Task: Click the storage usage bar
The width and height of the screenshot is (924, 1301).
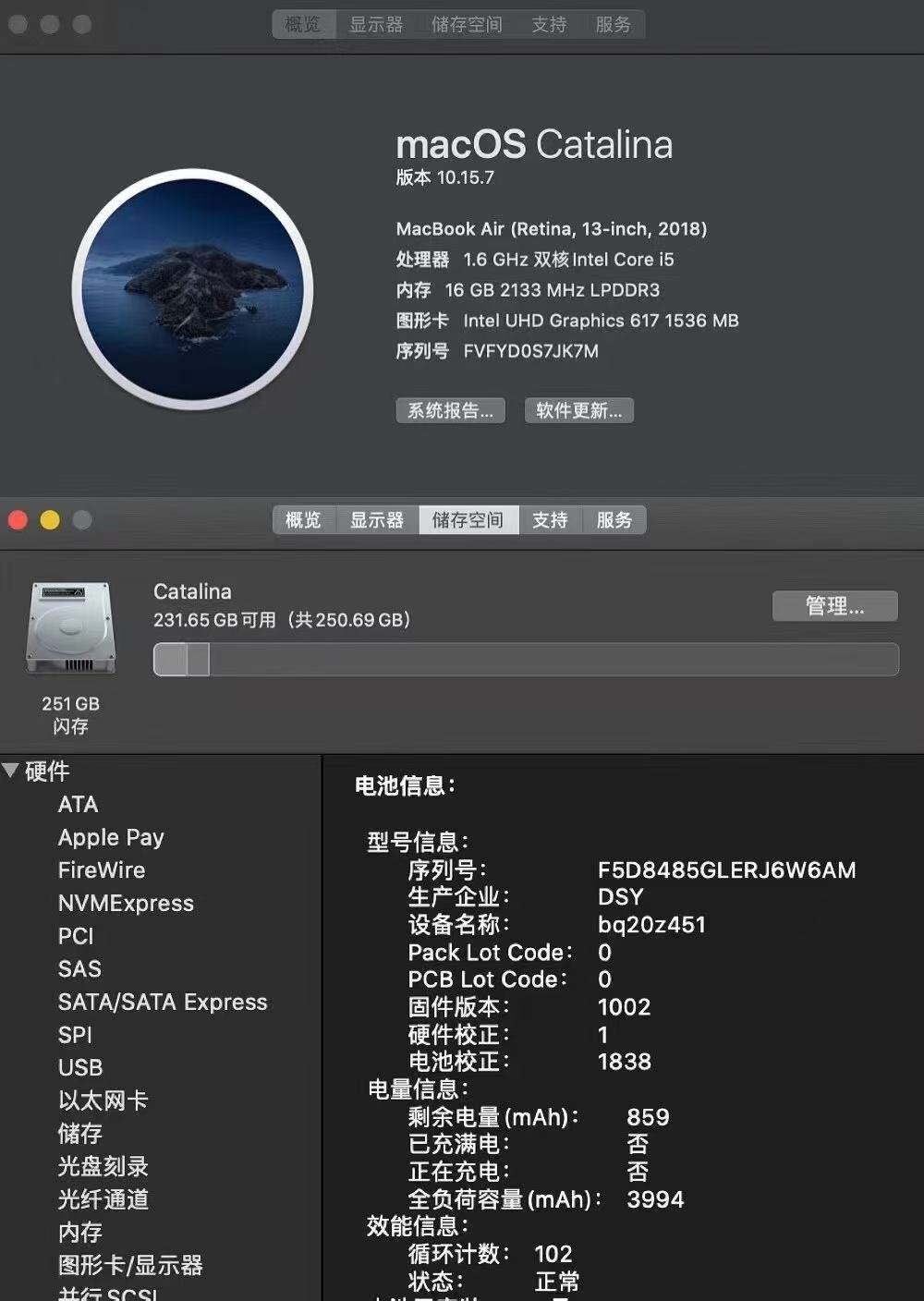Action: click(526, 660)
